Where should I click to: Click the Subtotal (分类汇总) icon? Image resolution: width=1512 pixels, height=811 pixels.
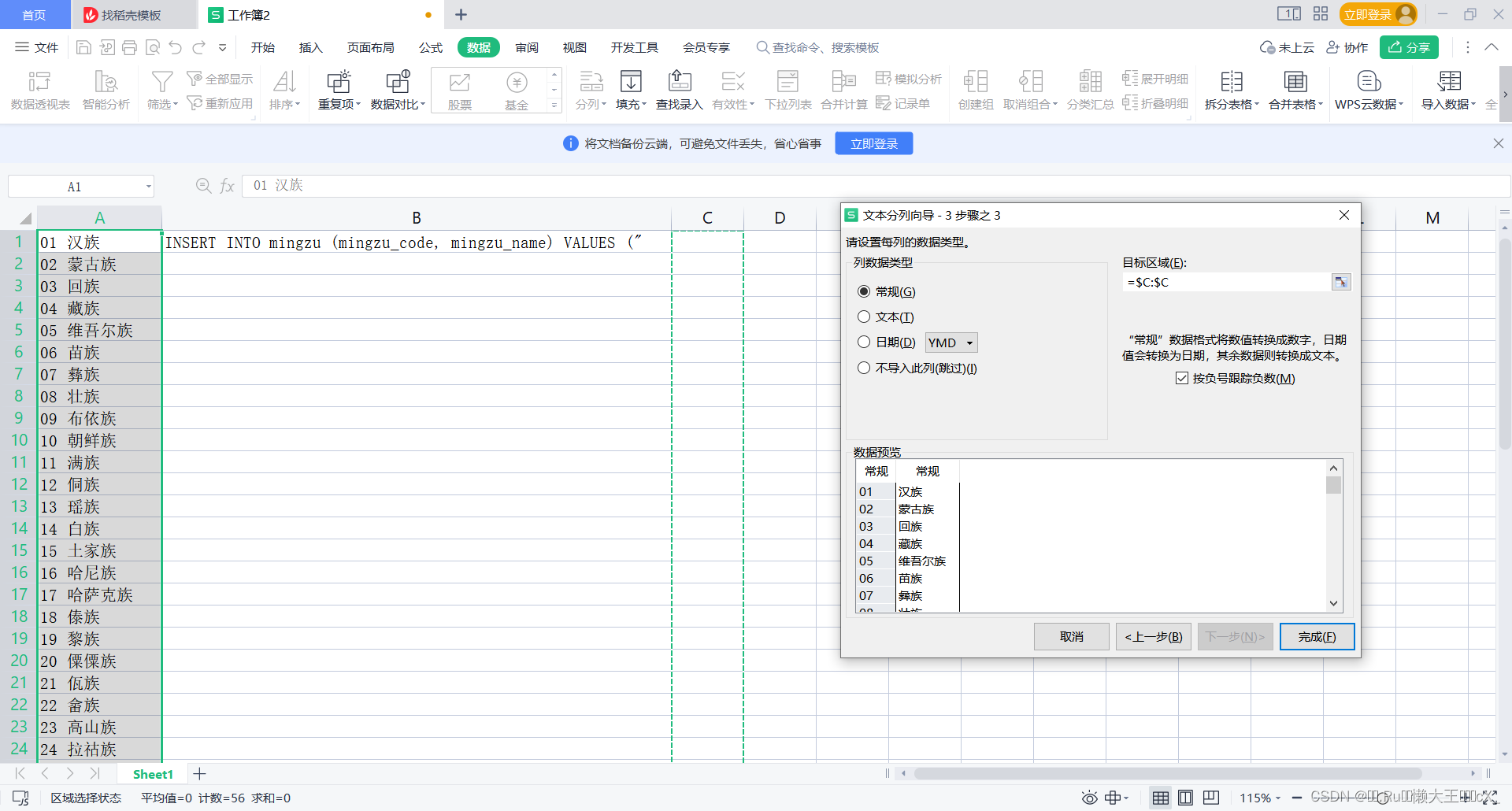[1090, 82]
